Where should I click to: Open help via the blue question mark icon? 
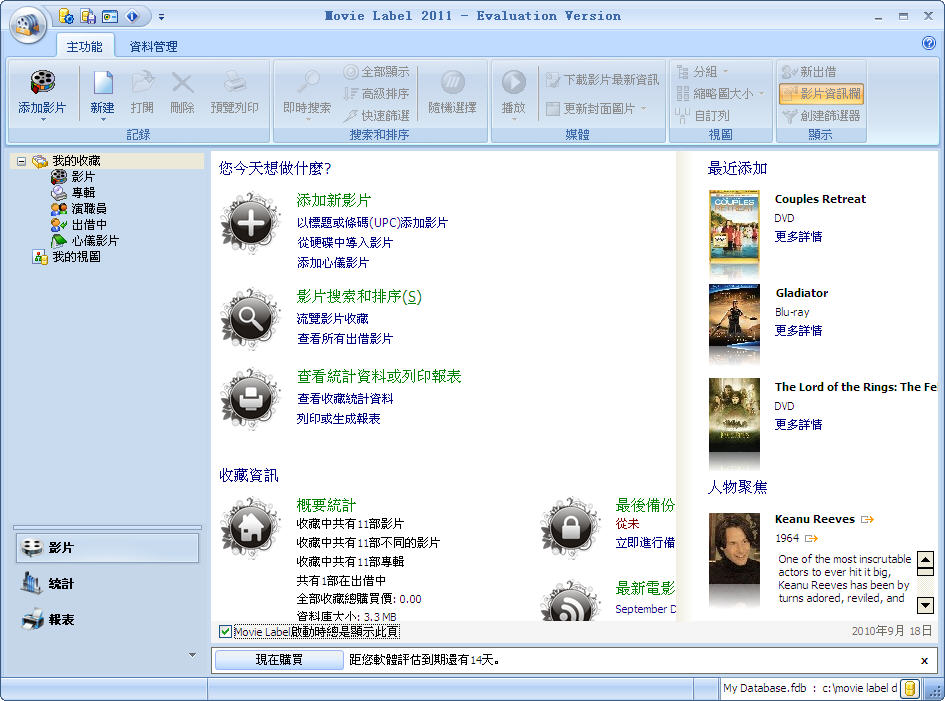point(928,43)
